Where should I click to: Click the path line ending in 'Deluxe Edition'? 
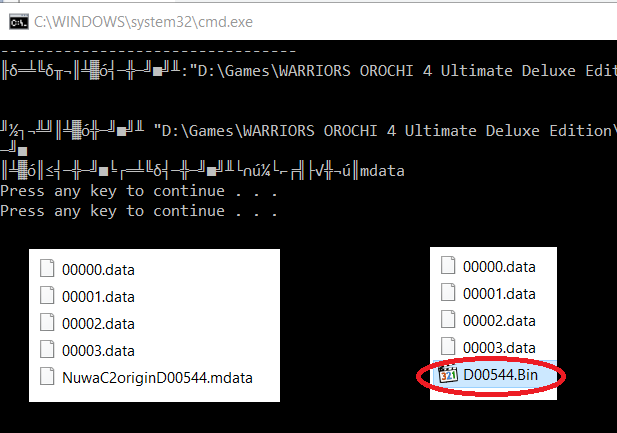point(308,131)
